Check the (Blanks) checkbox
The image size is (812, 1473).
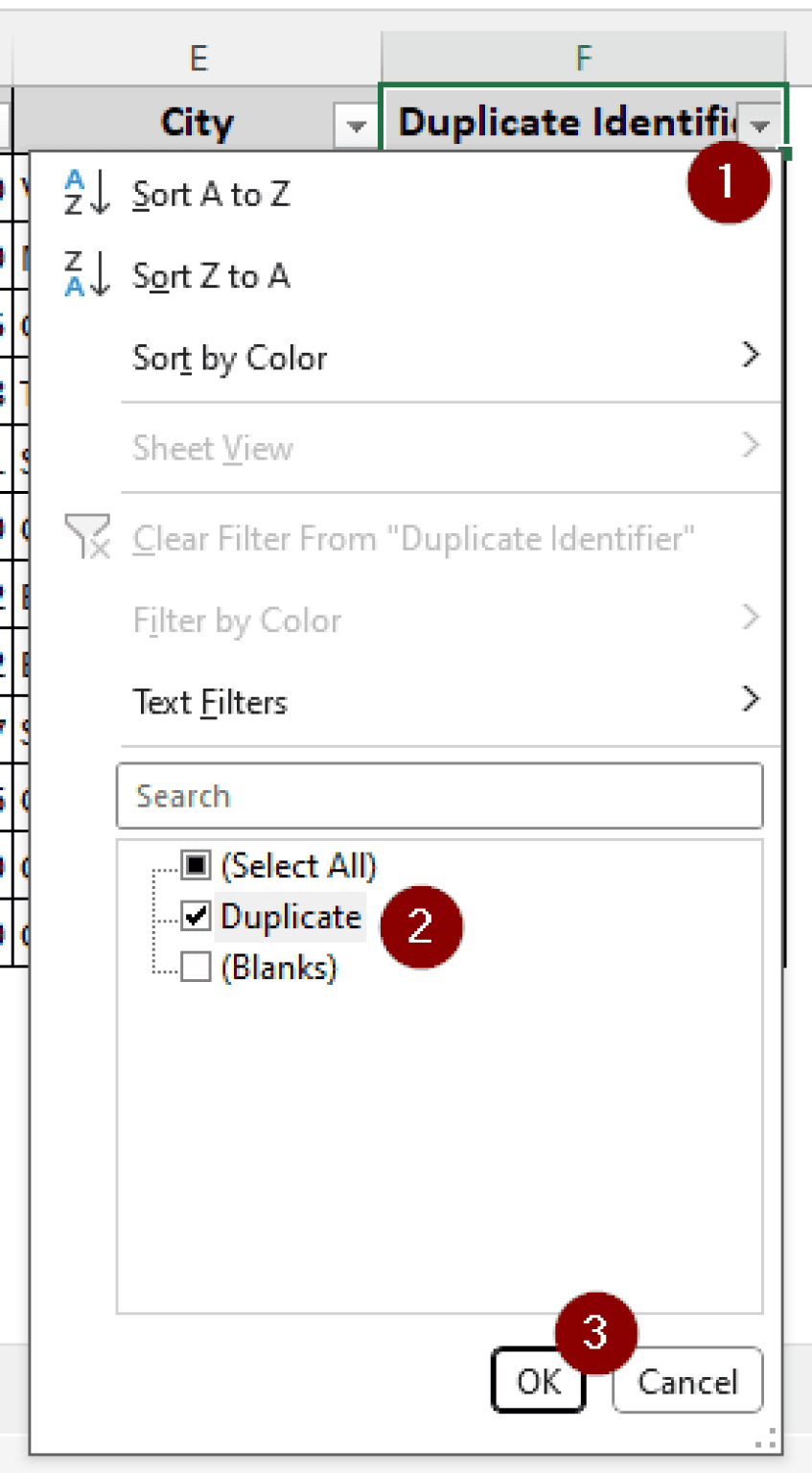pyautogui.click(x=196, y=967)
